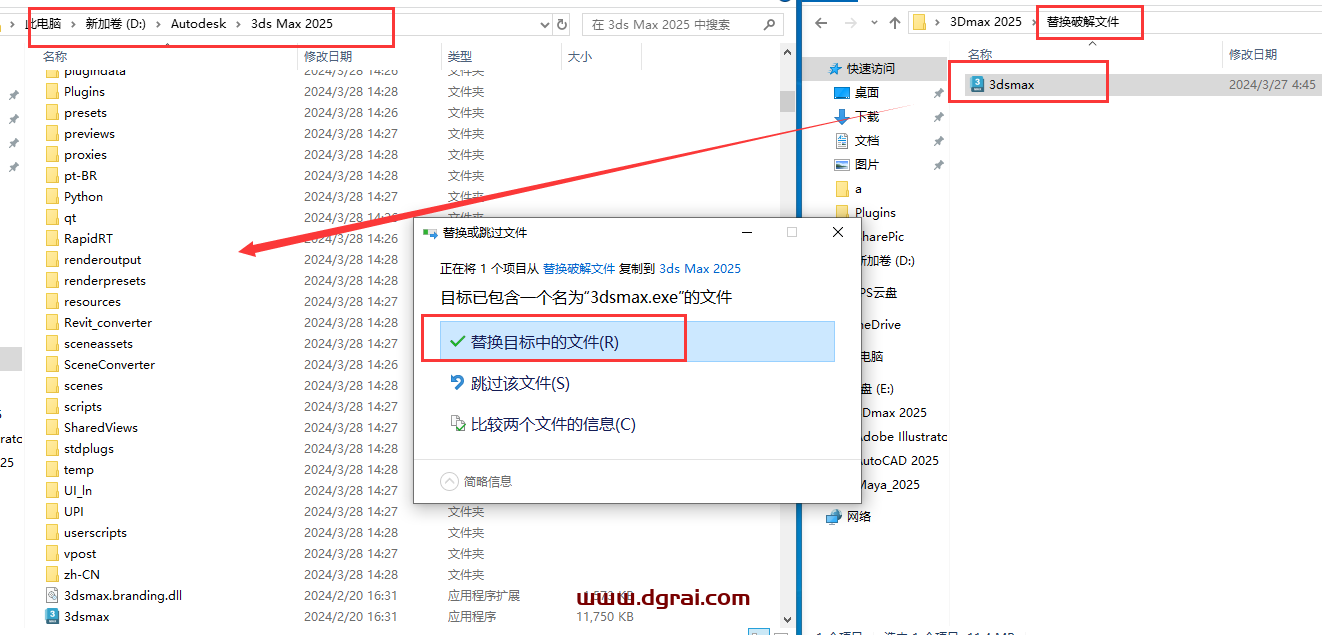Click the 3dsmax application icon in left window
This screenshot has width=1322, height=635.
52,617
